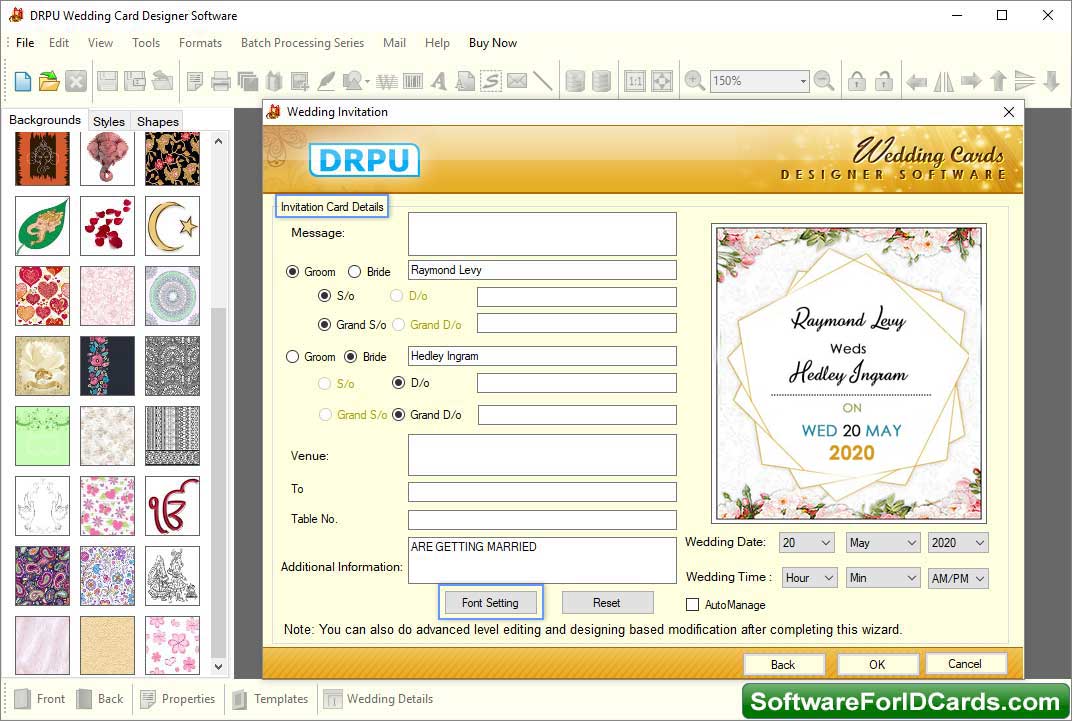Click the envelope mail icon in toolbar
1072x721 pixels.
[517, 81]
